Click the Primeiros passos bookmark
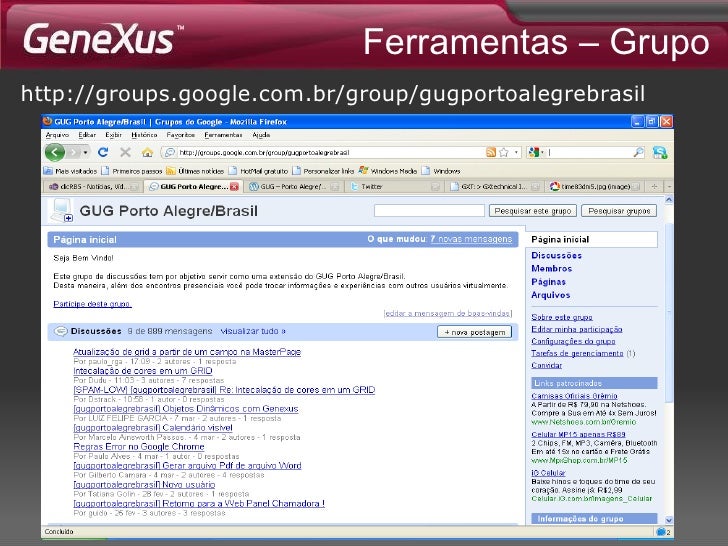 pyautogui.click(x=132, y=171)
